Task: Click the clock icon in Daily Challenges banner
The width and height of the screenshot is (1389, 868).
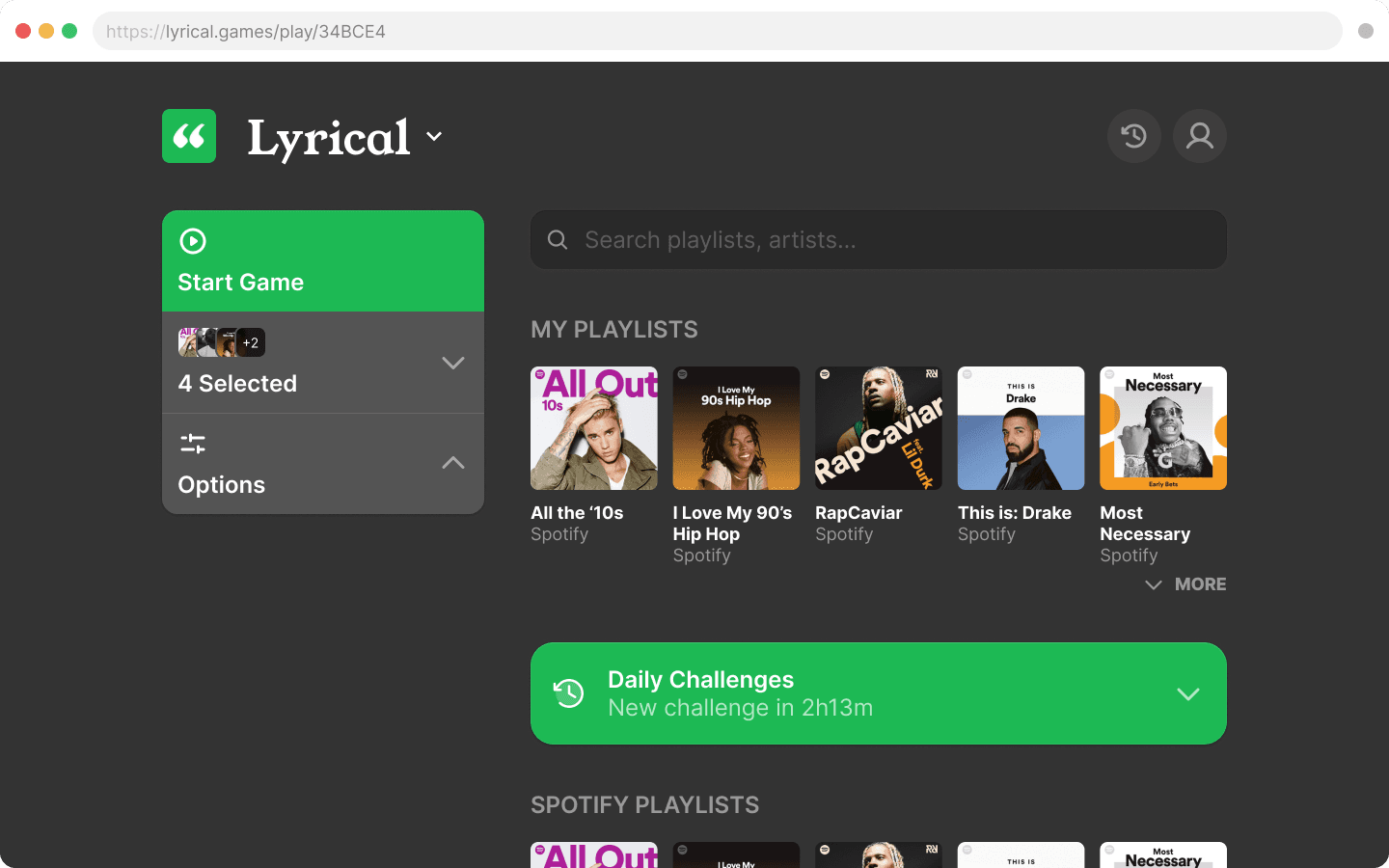Action: 569,693
